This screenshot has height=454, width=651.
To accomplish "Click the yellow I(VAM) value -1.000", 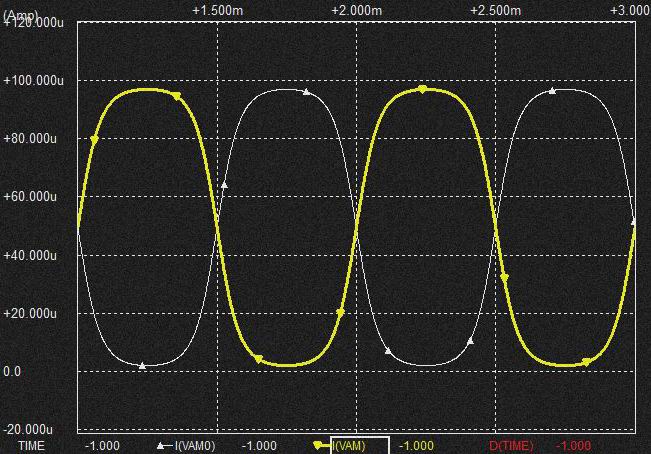I will (x=416, y=445).
